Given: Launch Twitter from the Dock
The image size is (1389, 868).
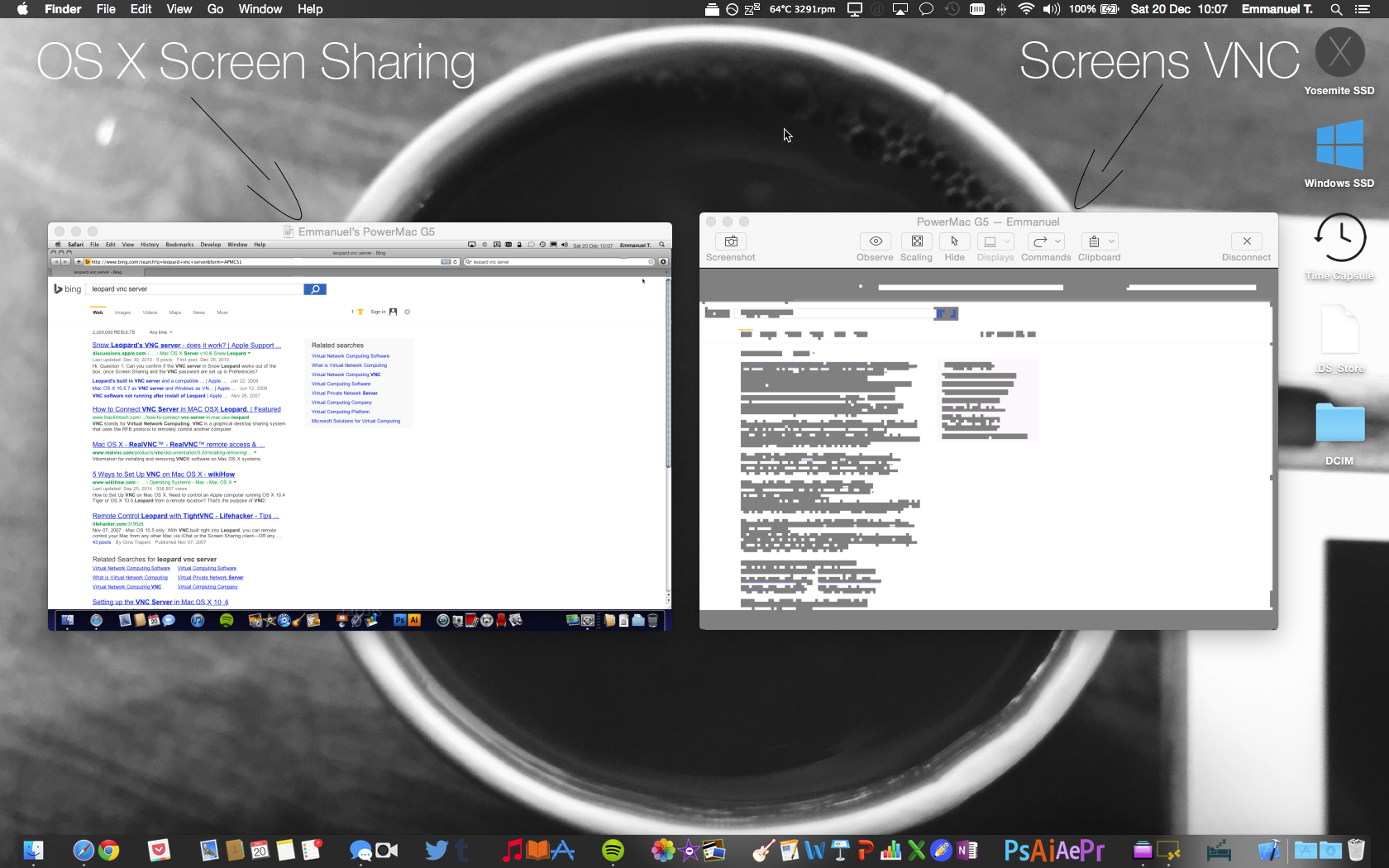Looking at the screenshot, I should pyautogui.click(x=437, y=850).
